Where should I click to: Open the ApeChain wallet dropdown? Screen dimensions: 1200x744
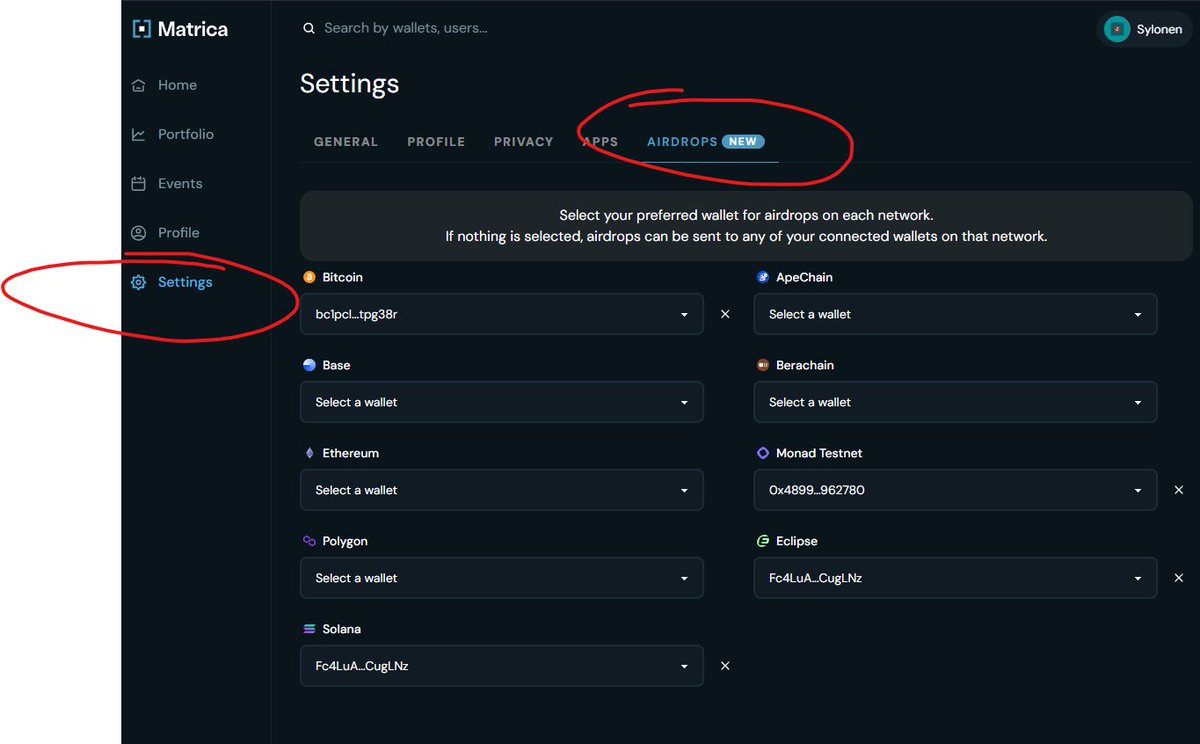pyautogui.click(x=954, y=314)
